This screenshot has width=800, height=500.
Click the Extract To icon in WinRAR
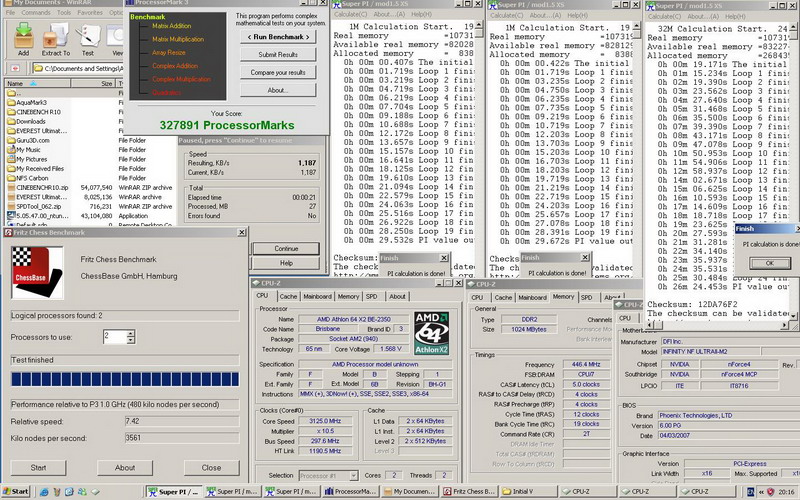coord(56,38)
